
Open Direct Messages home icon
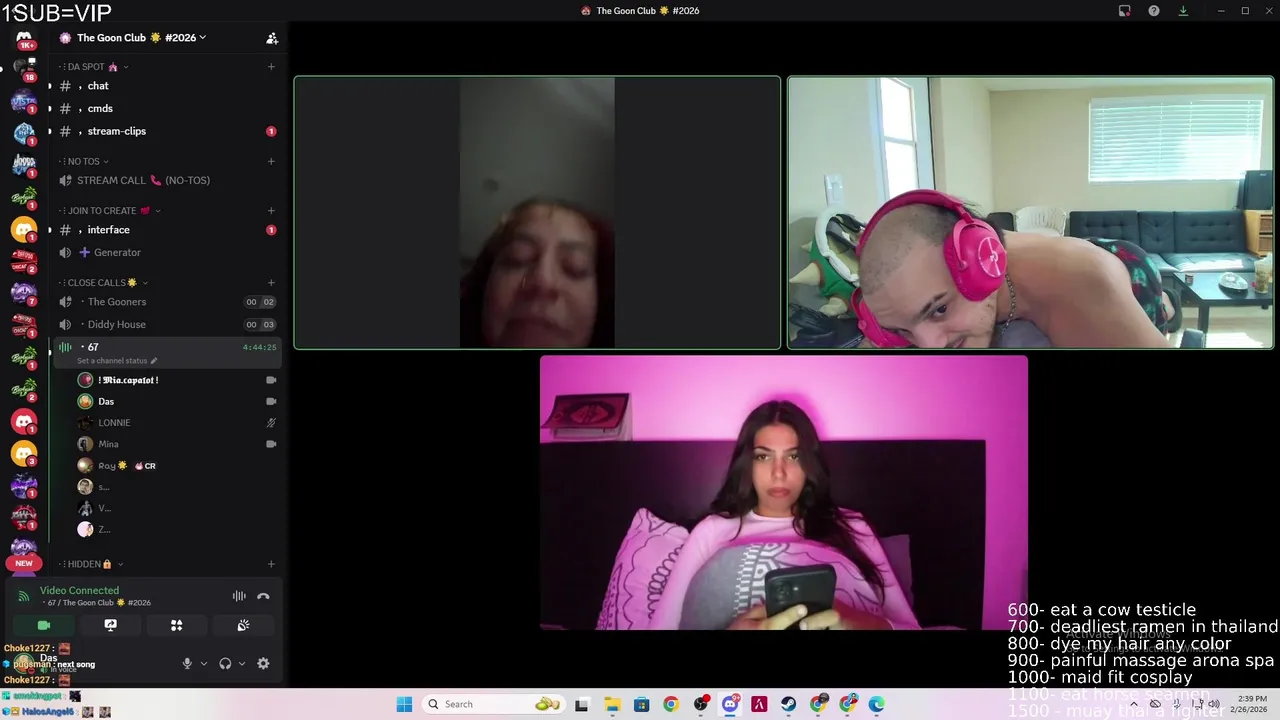pos(24,38)
